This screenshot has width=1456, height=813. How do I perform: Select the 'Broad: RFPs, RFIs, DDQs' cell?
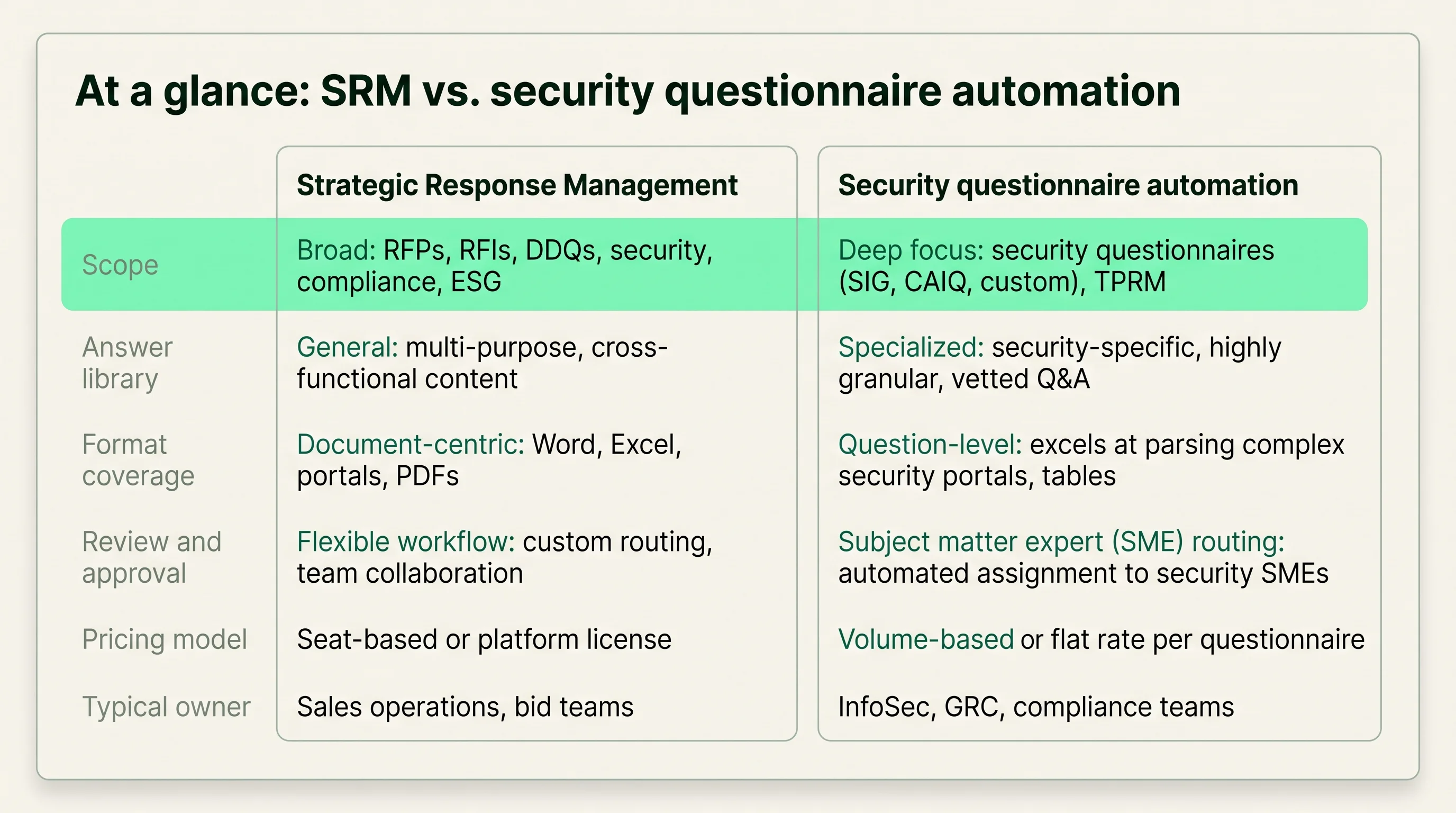[505, 266]
